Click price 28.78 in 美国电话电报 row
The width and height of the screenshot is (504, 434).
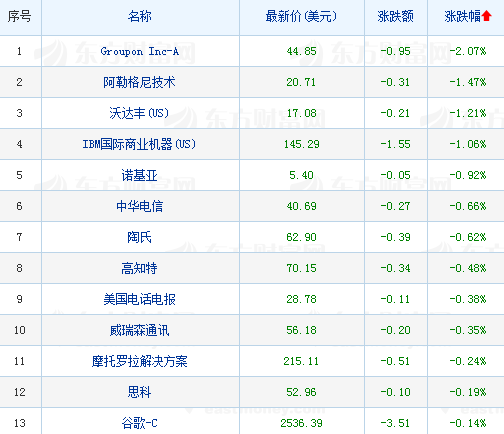[x=301, y=299]
